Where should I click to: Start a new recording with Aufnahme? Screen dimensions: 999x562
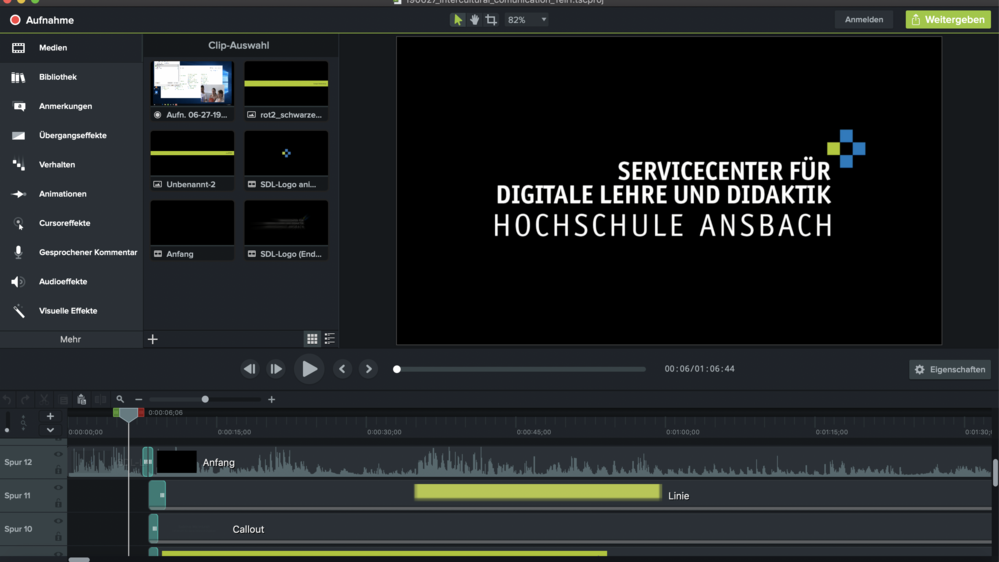(42, 20)
